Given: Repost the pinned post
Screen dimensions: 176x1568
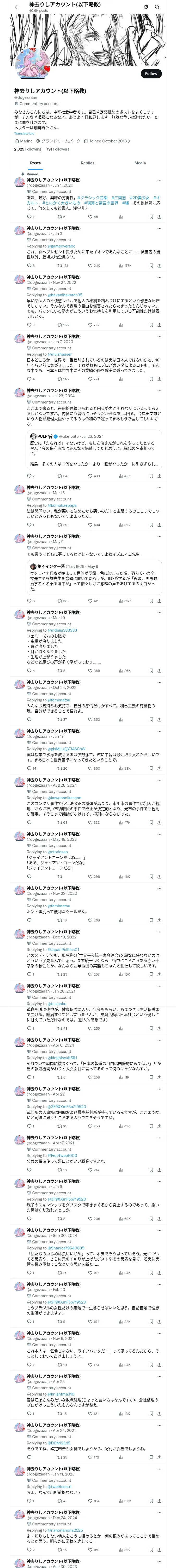Looking at the screenshot, I should [61, 217].
